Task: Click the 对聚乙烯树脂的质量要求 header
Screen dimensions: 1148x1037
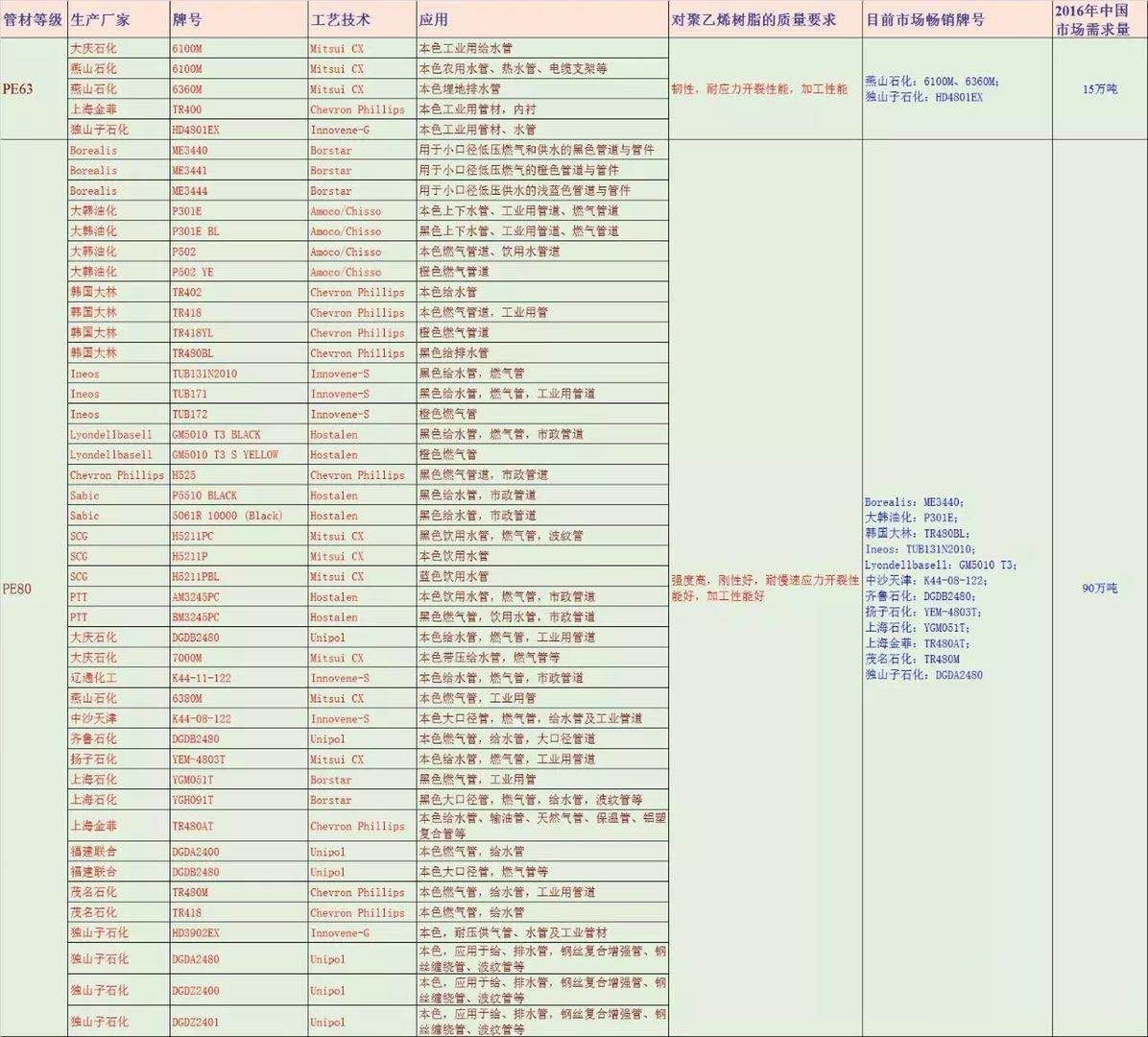Action: (765, 20)
